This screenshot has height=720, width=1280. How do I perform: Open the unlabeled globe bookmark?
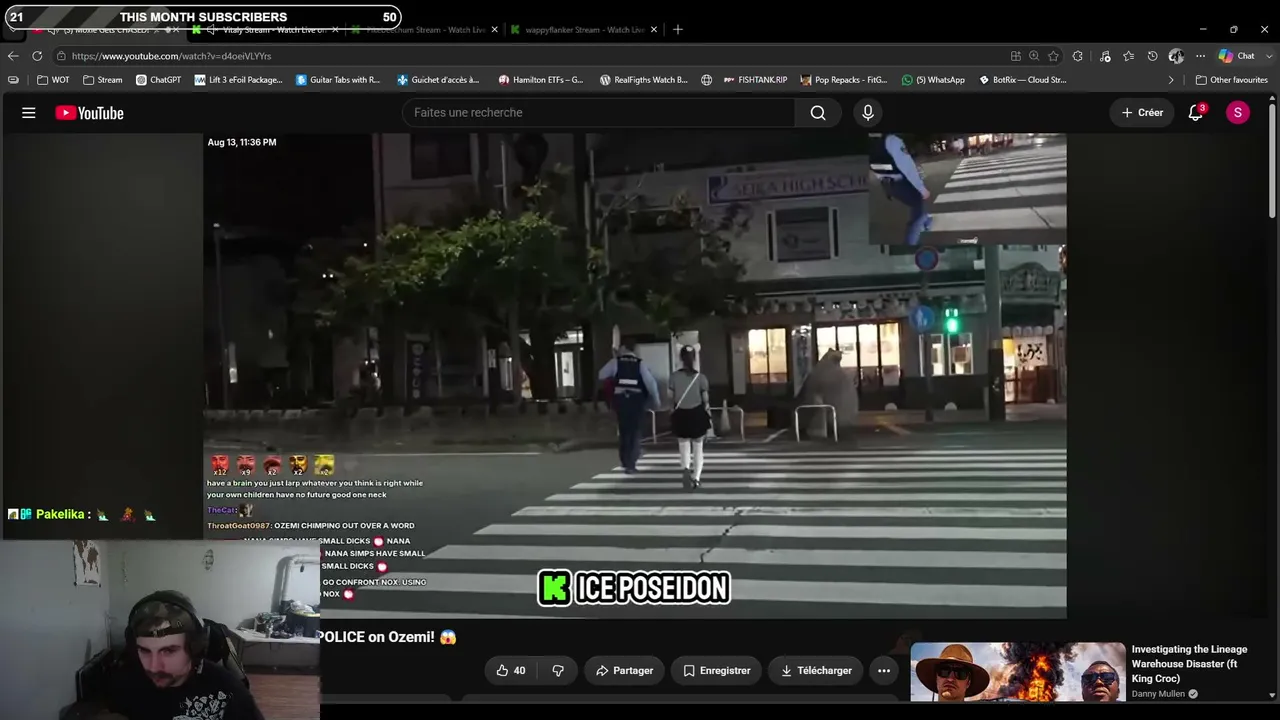tap(707, 80)
